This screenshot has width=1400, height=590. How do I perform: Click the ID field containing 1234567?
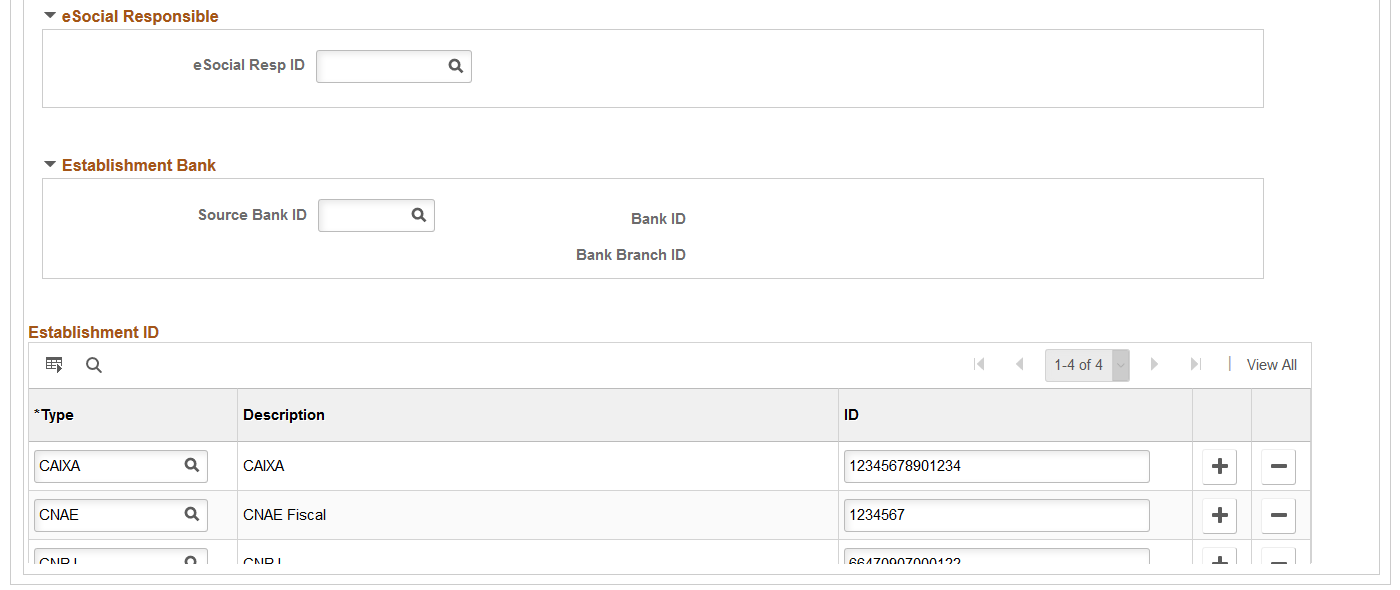996,516
